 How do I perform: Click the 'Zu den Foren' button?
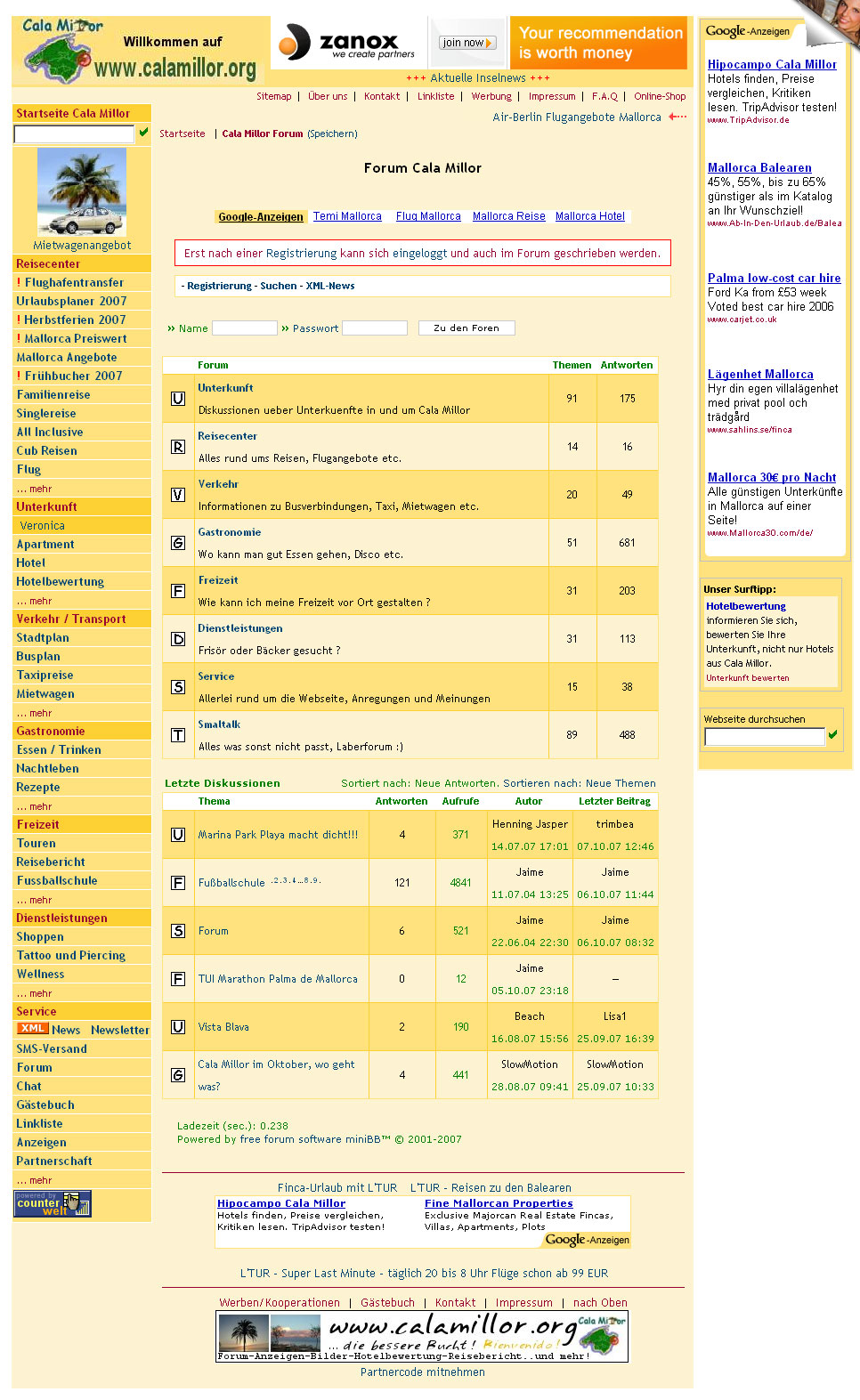coord(467,328)
